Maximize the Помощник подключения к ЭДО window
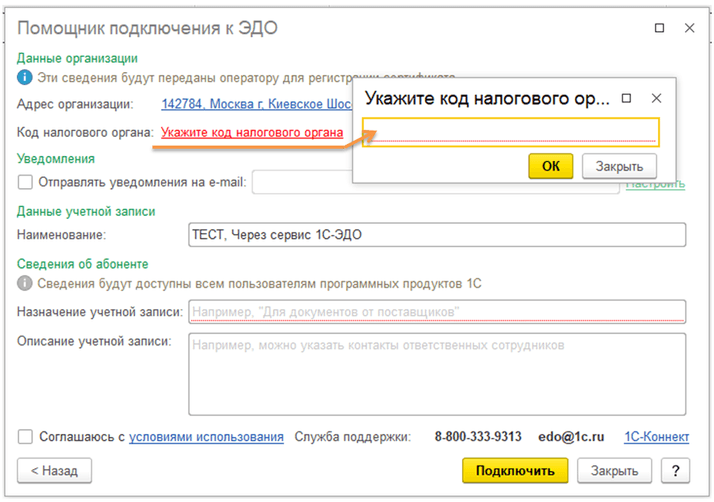 click(658, 28)
